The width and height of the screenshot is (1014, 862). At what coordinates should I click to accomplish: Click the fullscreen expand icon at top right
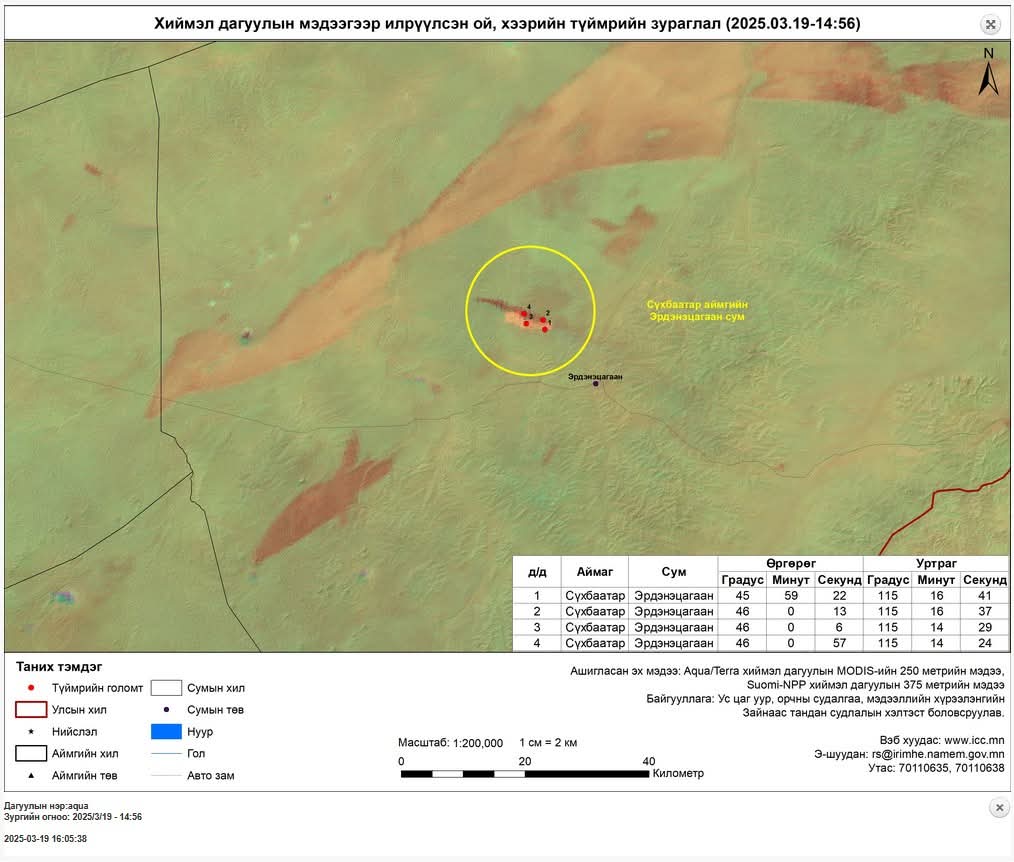(990, 25)
